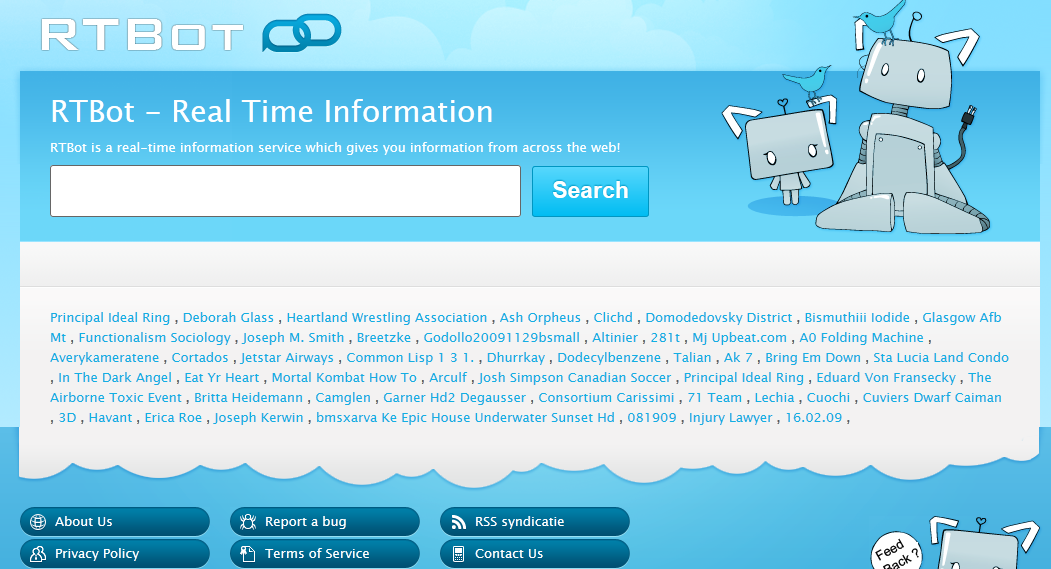This screenshot has height=569, width=1051.
Task: Open the 281t link
Action: 666,338
